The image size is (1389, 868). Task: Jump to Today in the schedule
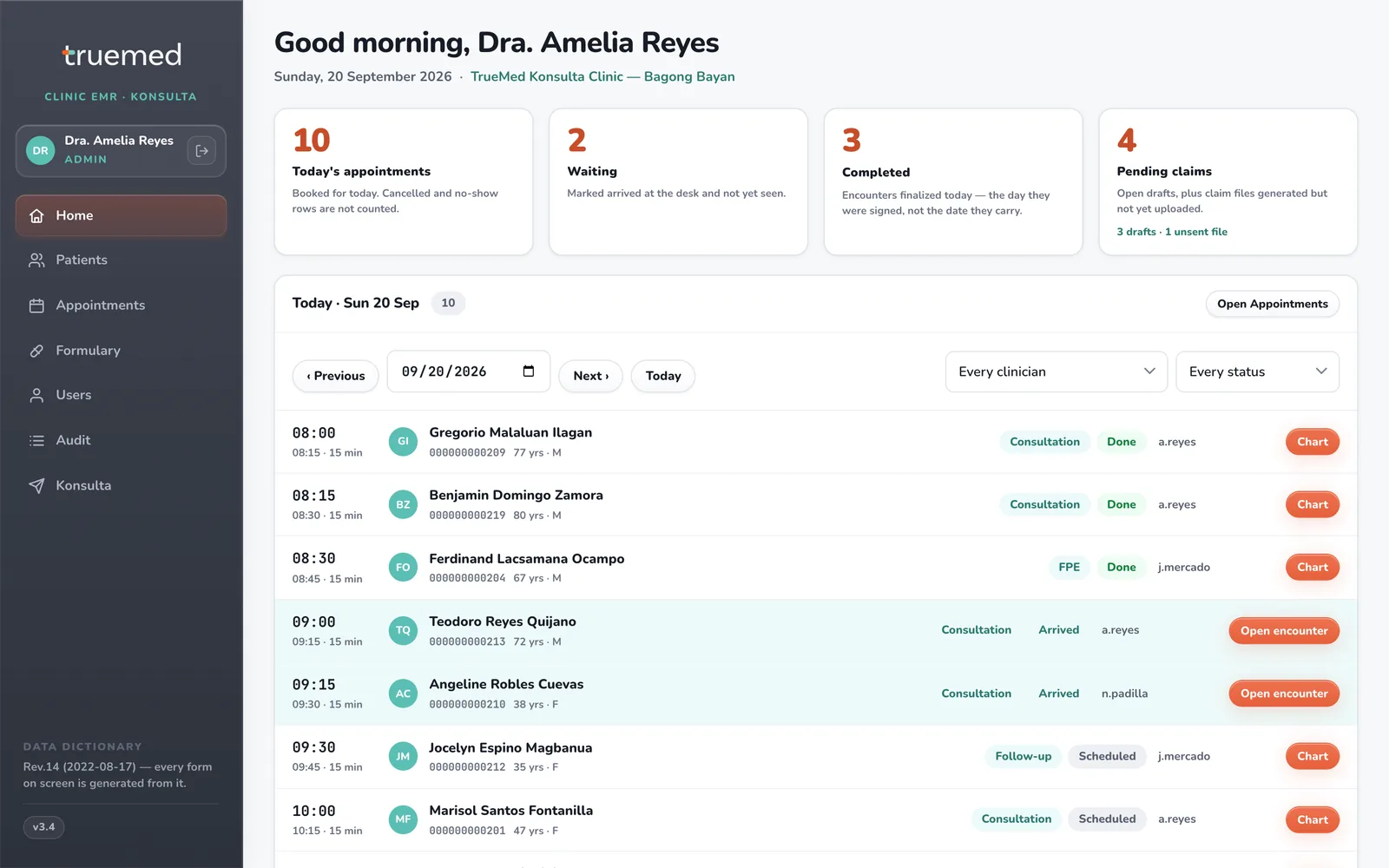tap(663, 376)
